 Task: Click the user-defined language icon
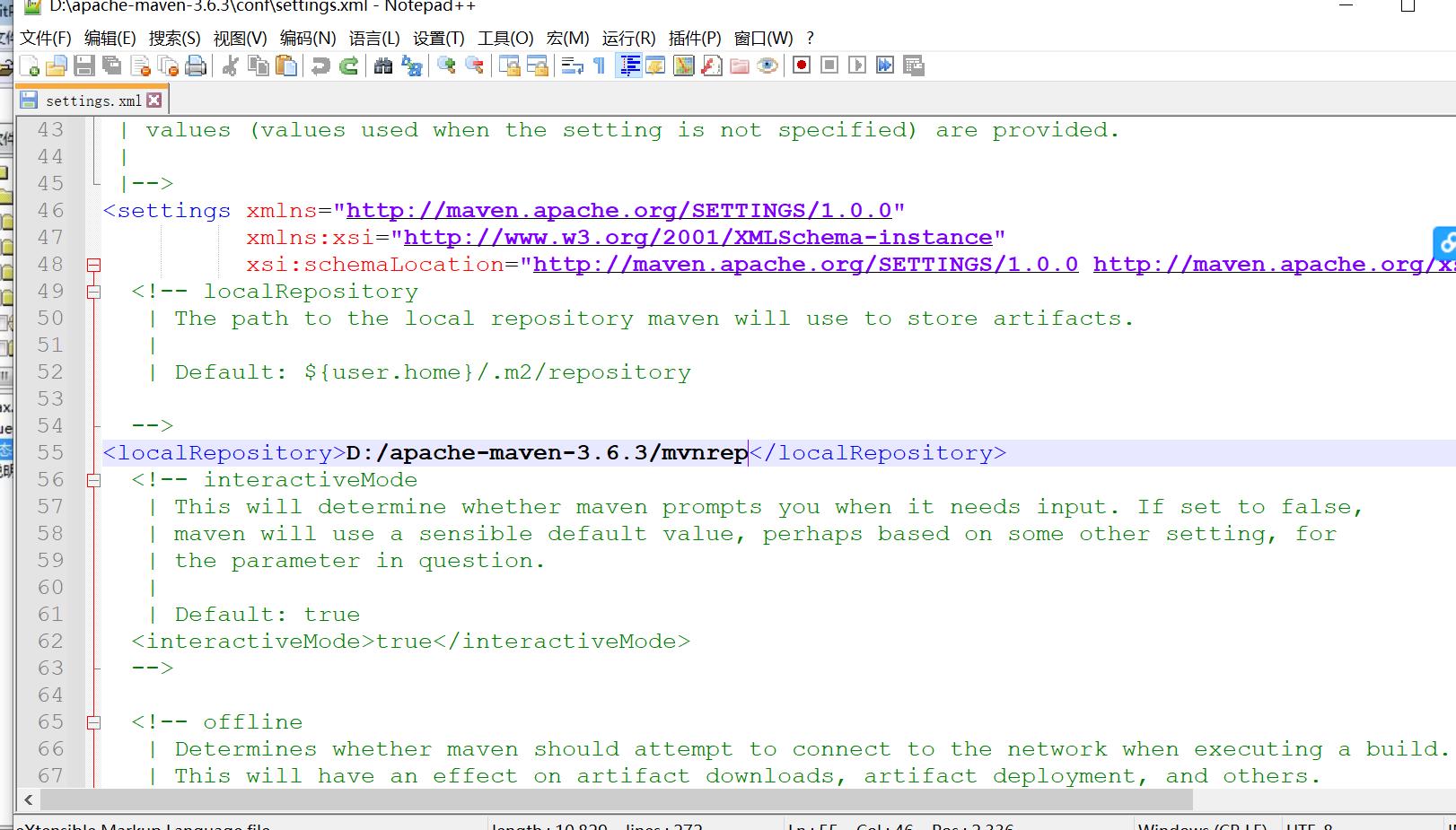[655, 66]
